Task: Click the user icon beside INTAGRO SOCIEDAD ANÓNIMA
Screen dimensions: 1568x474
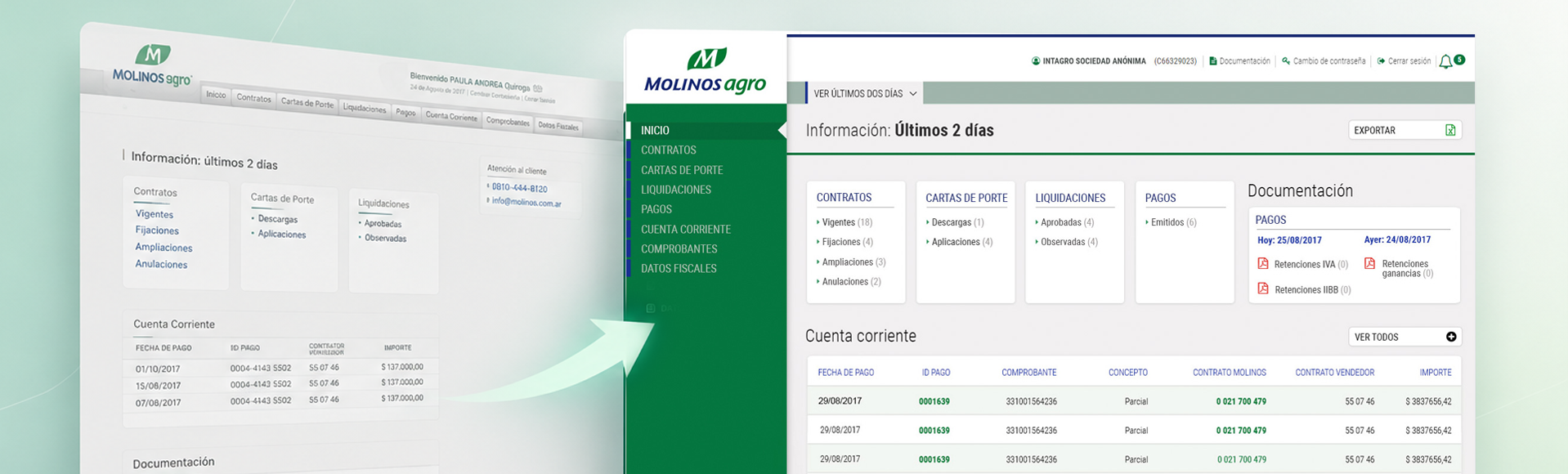Action: click(x=1036, y=61)
